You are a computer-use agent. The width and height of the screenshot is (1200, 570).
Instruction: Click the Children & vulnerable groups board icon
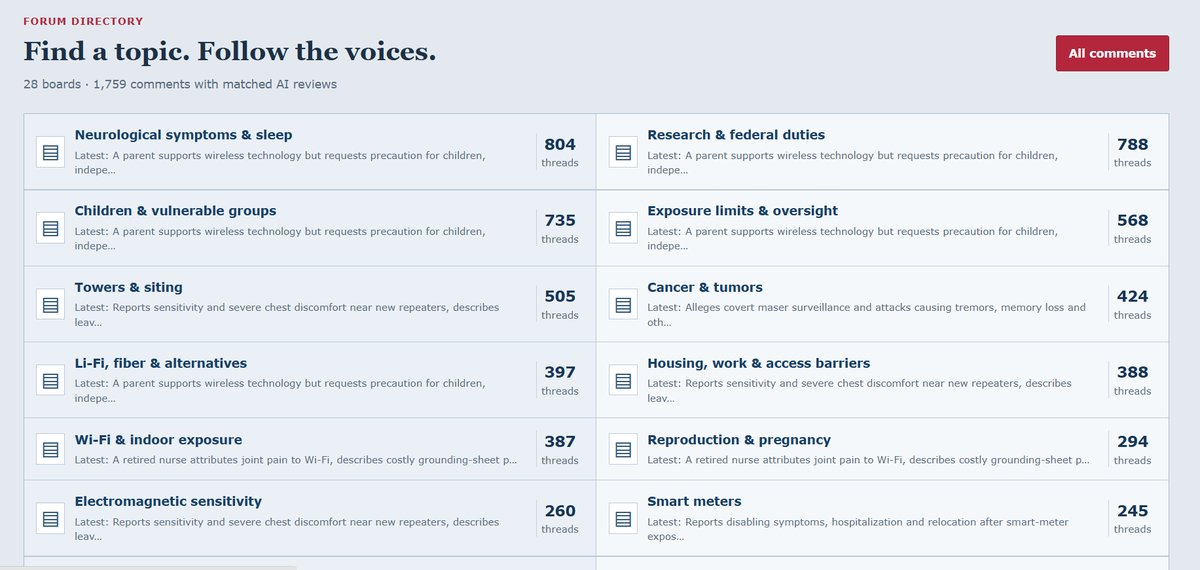click(x=51, y=228)
